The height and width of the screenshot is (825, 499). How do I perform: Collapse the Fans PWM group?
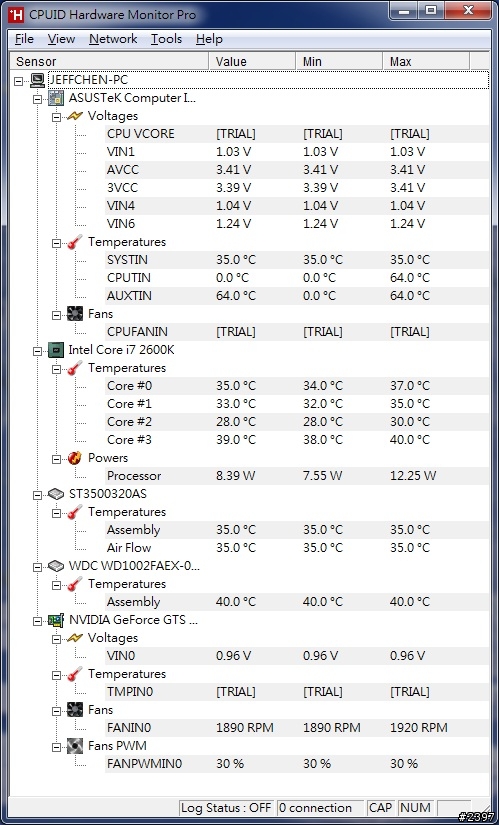tap(56, 747)
